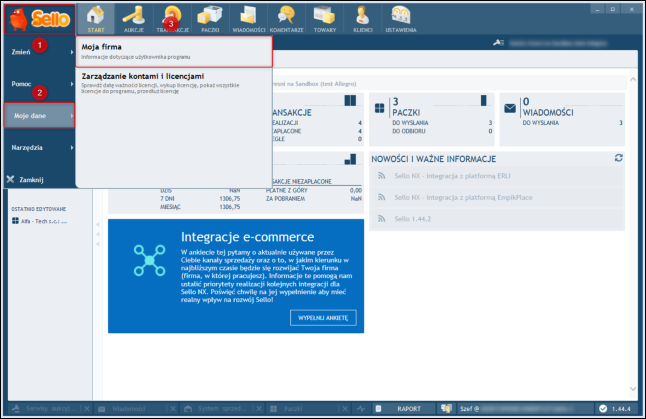Close the Wiadomości bottom tab
The height and width of the screenshot is (419, 646).
[x=173, y=409]
